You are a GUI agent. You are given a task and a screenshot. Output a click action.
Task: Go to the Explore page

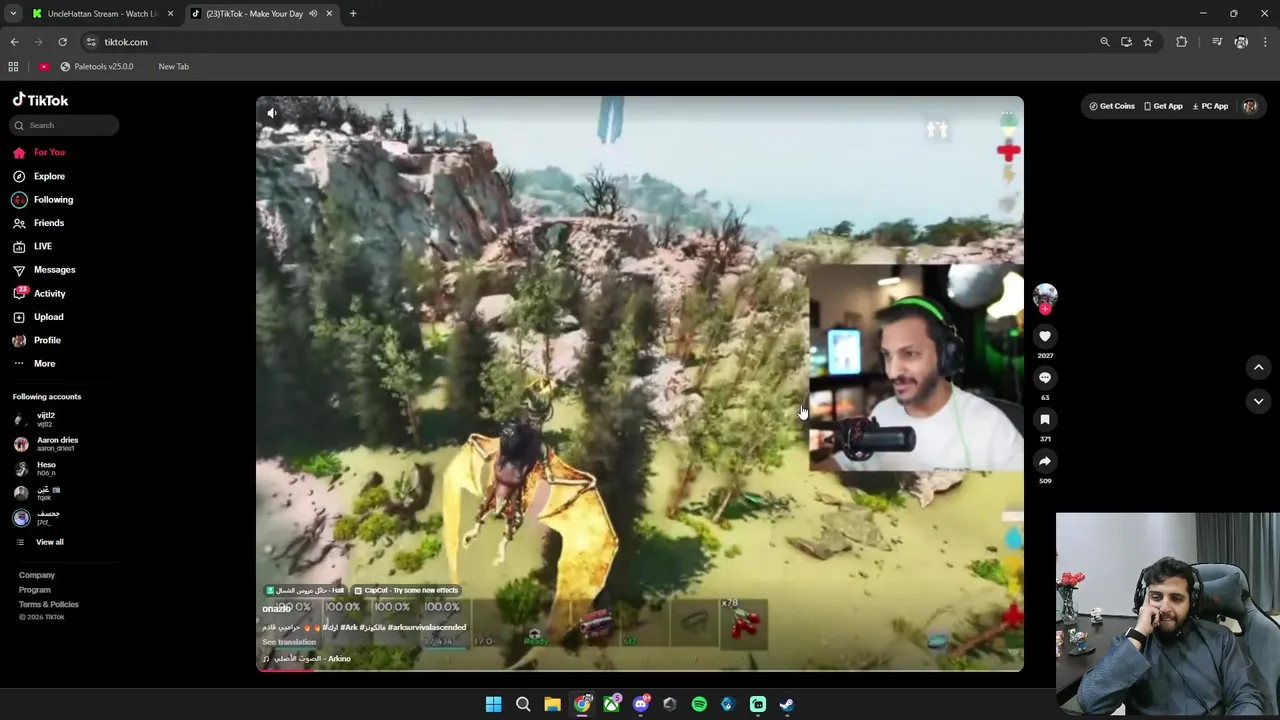[x=40, y=176]
